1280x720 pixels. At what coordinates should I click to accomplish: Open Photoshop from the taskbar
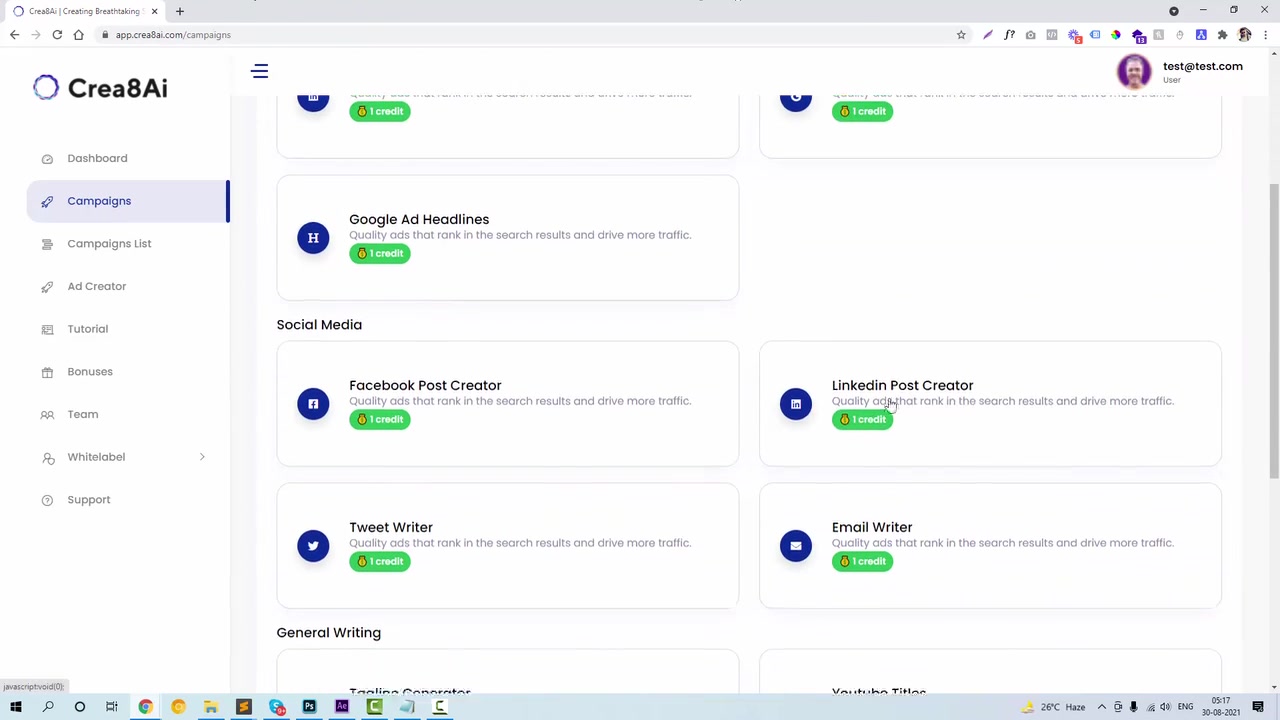coord(309,707)
